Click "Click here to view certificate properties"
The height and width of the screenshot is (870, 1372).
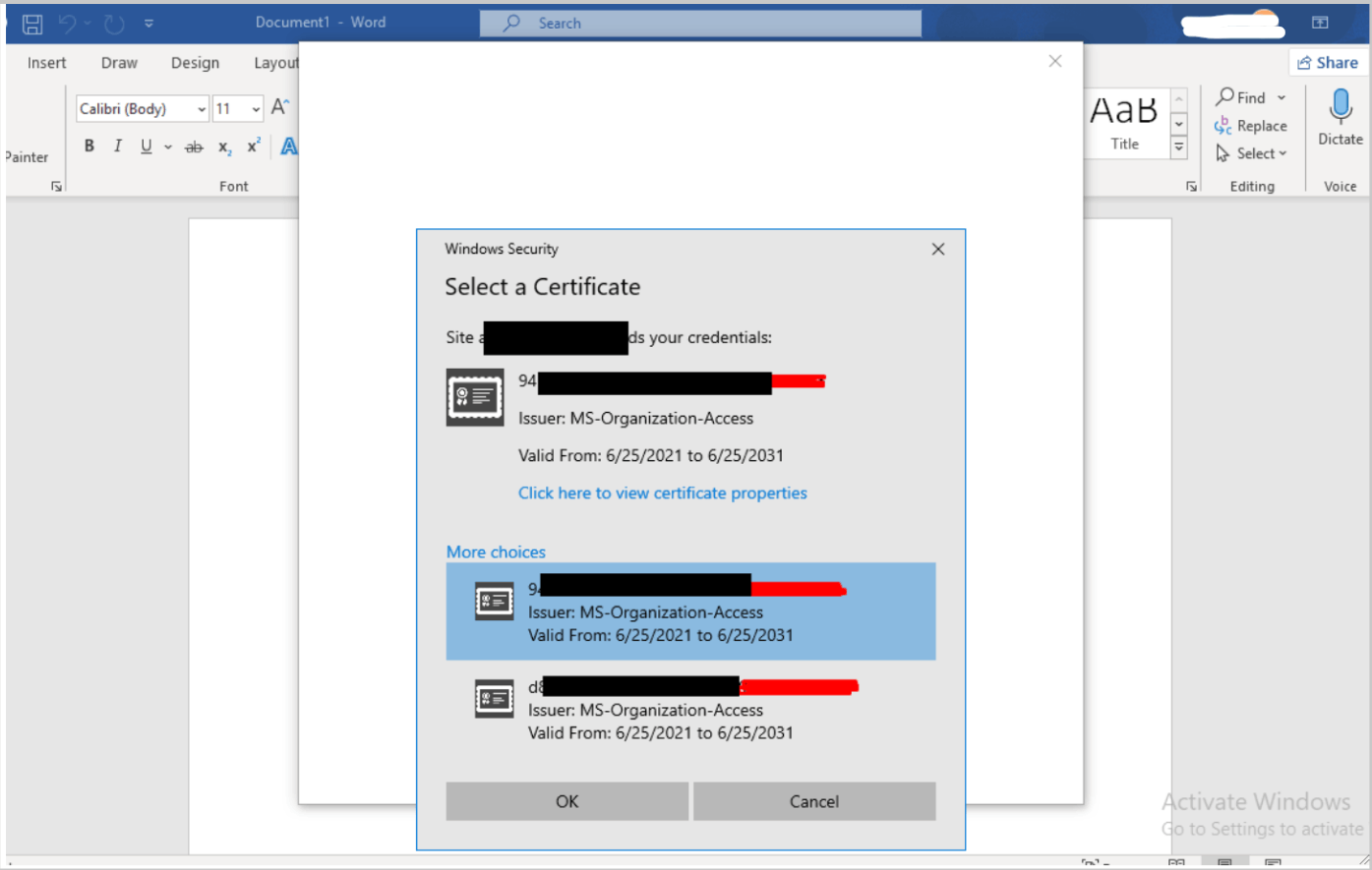(663, 493)
